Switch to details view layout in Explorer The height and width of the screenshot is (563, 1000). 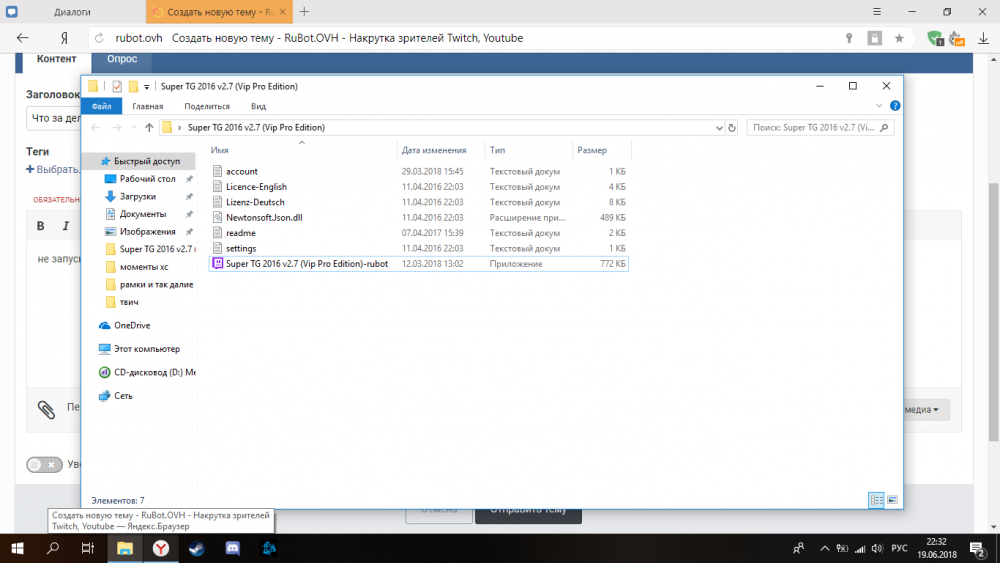tap(876, 500)
